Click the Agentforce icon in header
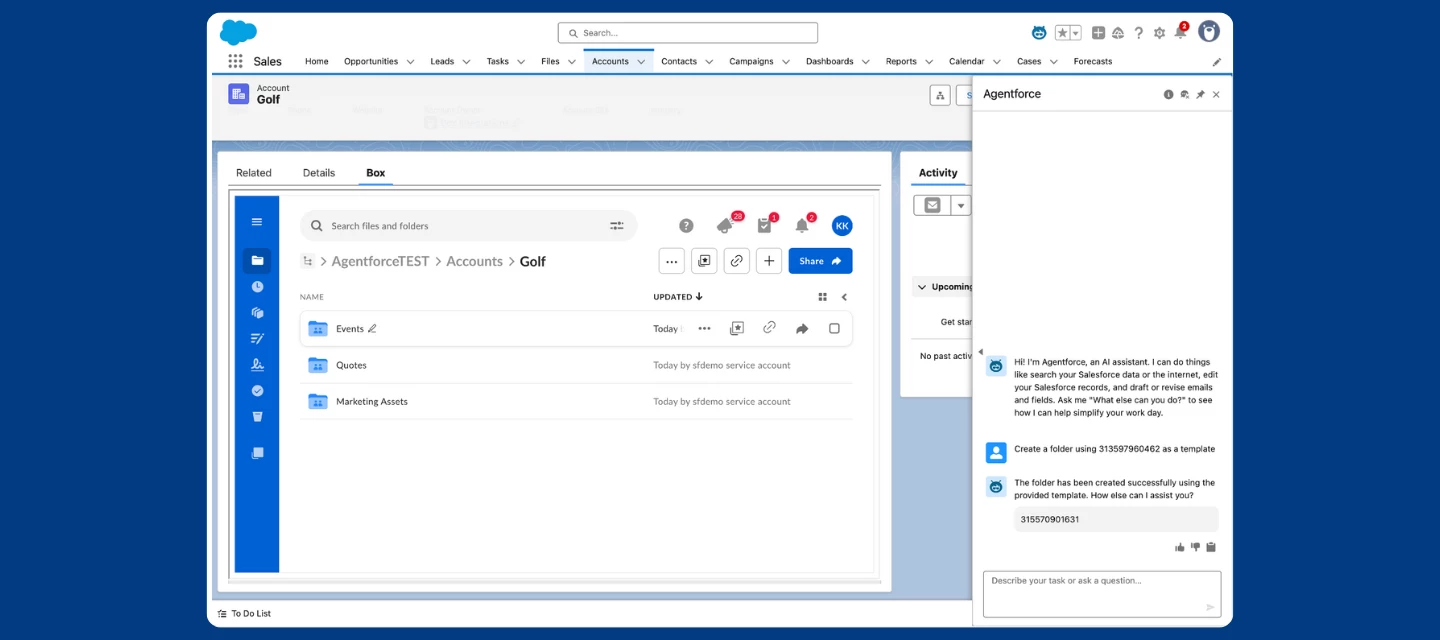Screen dimensions: 1440x640 pyautogui.click(x=1039, y=33)
